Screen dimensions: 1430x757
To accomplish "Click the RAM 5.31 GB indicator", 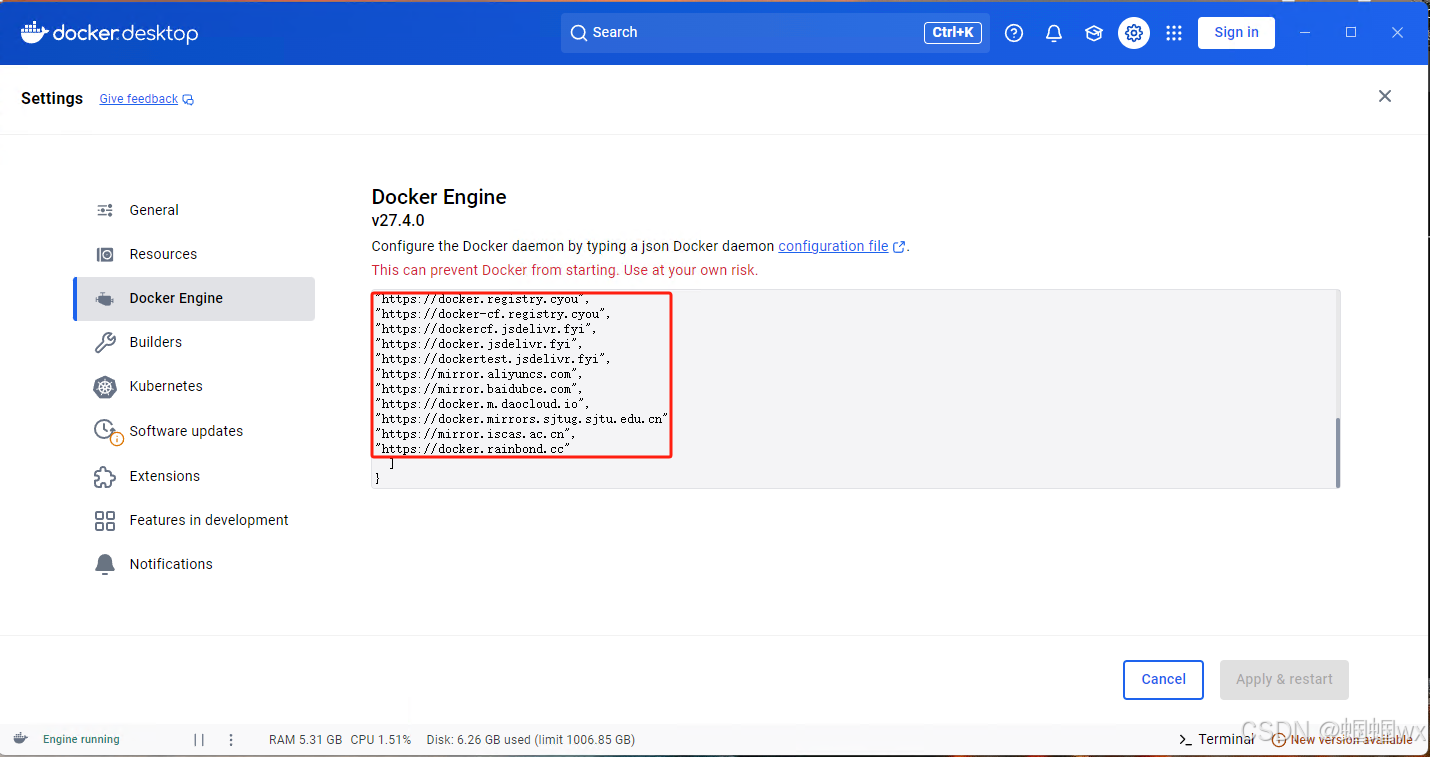I will pos(305,740).
